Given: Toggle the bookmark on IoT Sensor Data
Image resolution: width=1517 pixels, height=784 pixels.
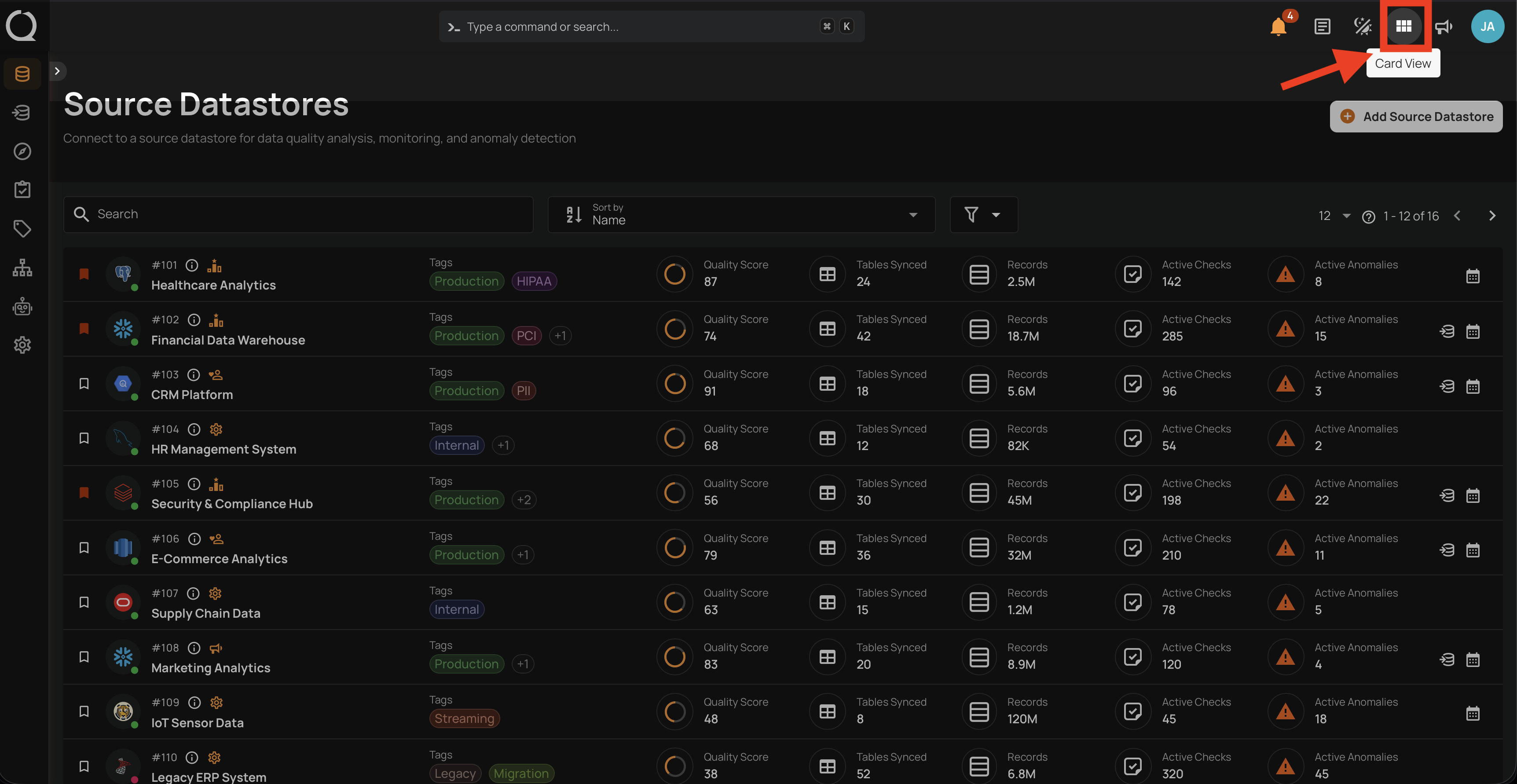Looking at the screenshot, I should (84, 711).
